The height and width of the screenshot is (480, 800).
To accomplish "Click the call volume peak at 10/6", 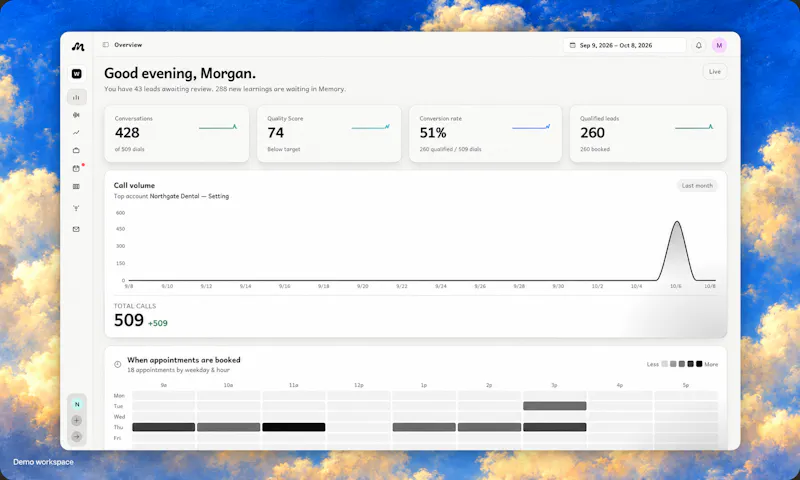I will point(677,222).
